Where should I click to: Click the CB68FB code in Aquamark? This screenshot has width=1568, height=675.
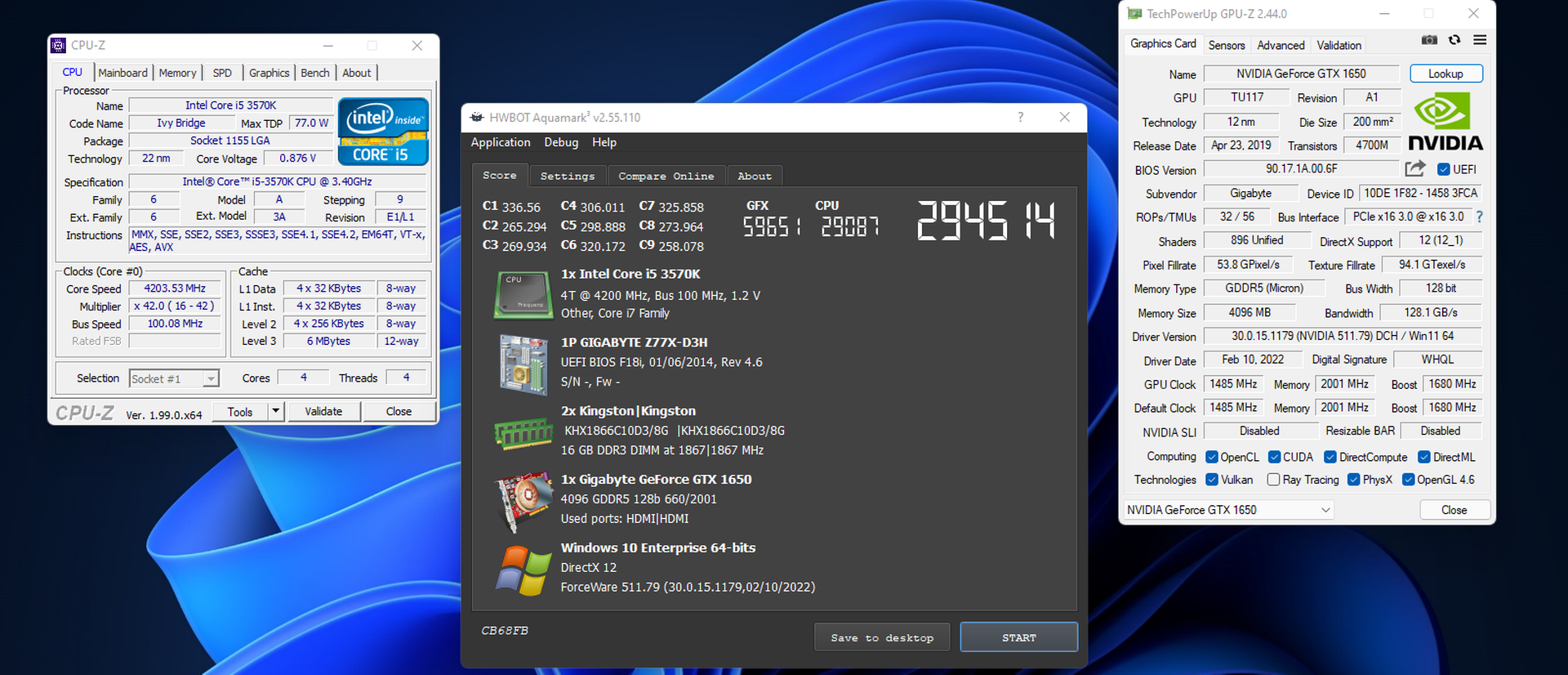click(x=505, y=630)
